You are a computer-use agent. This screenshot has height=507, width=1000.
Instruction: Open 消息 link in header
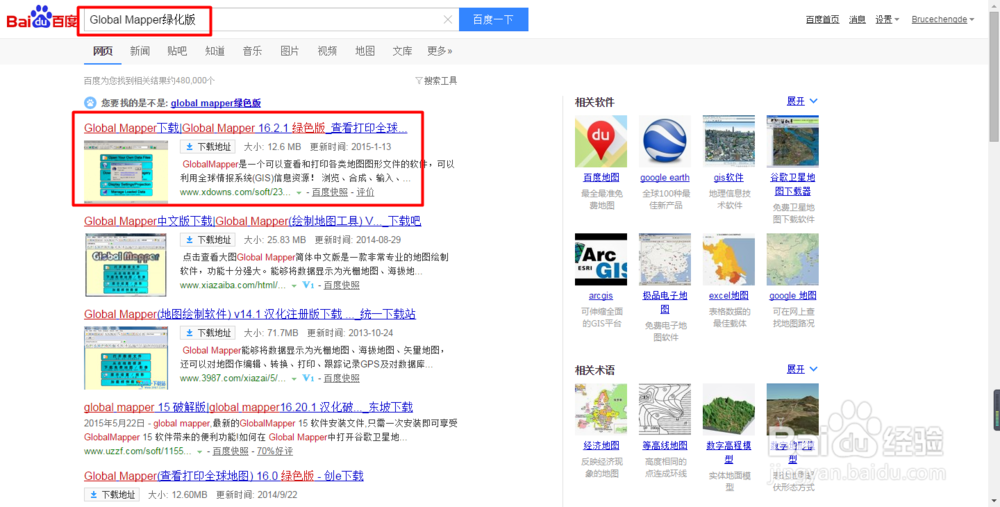pyautogui.click(x=857, y=20)
